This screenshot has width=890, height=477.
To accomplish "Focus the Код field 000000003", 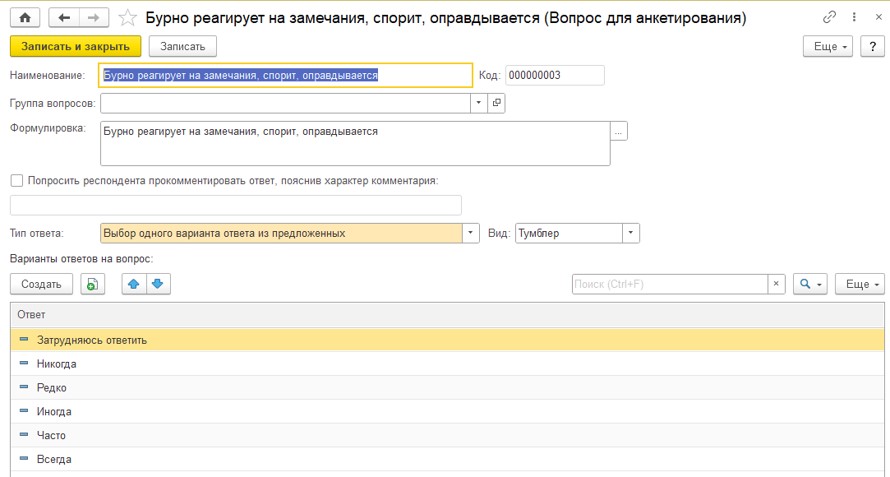I will [x=555, y=75].
